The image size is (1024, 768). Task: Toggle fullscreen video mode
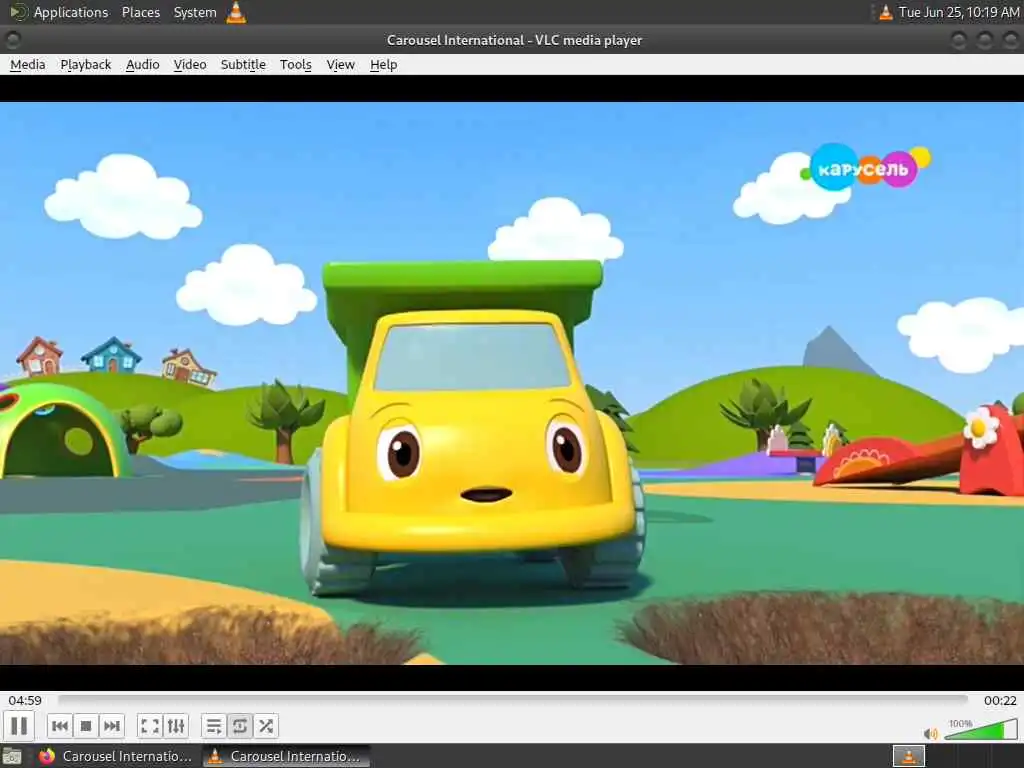pyautogui.click(x=150, y=726)
